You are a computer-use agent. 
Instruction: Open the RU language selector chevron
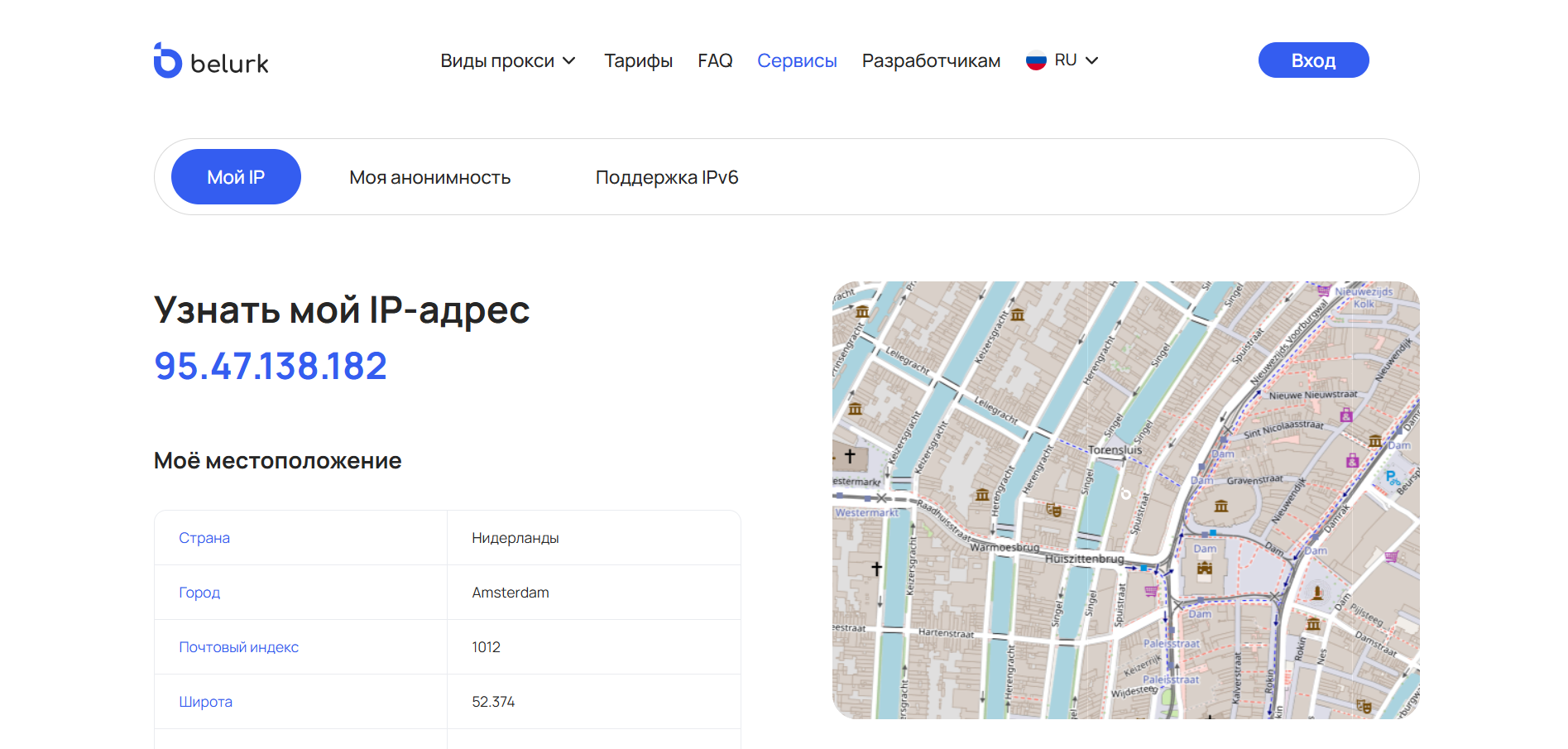[x=1091, y=60]
